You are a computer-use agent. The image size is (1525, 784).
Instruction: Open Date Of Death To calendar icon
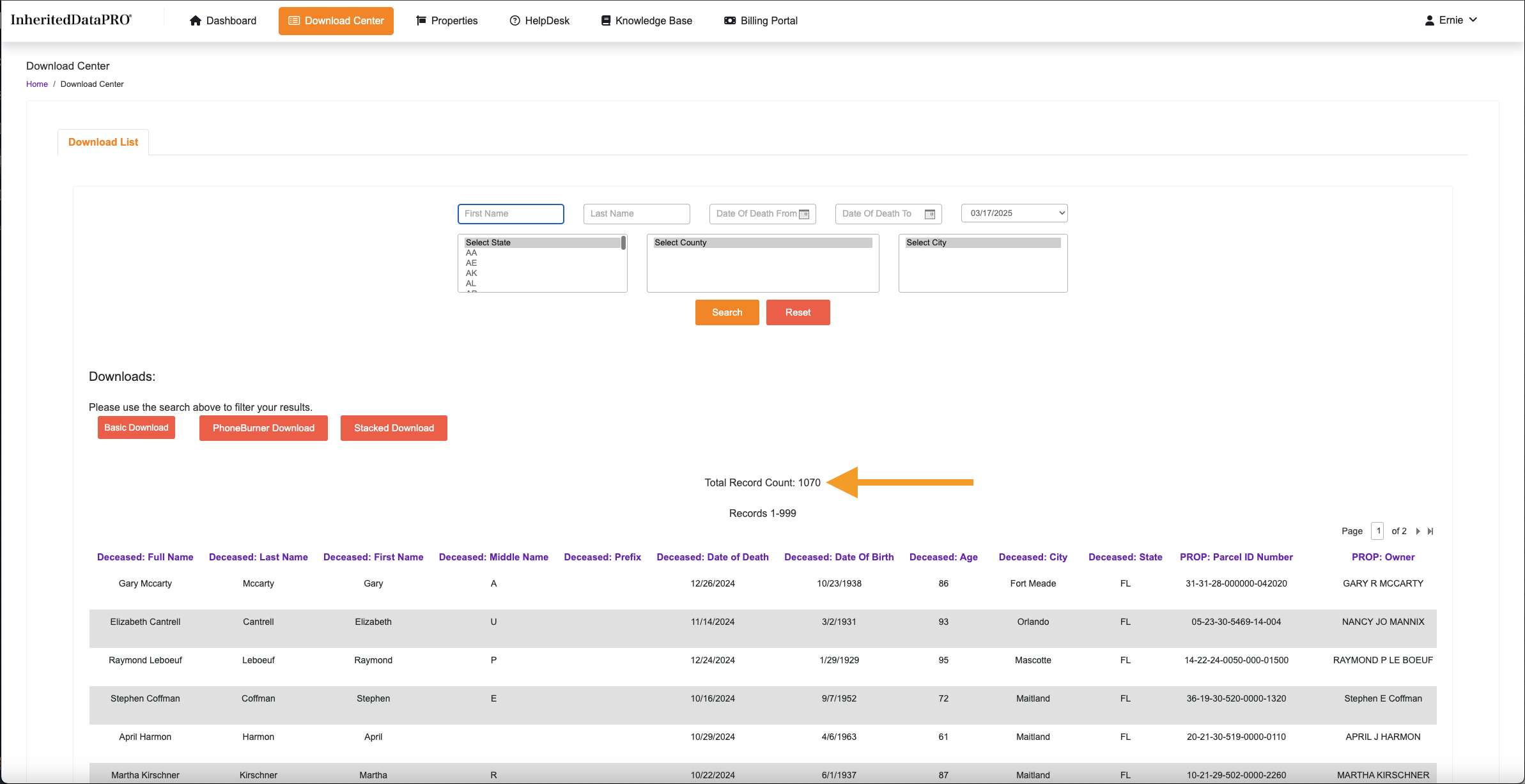click(x=930, y=214)
